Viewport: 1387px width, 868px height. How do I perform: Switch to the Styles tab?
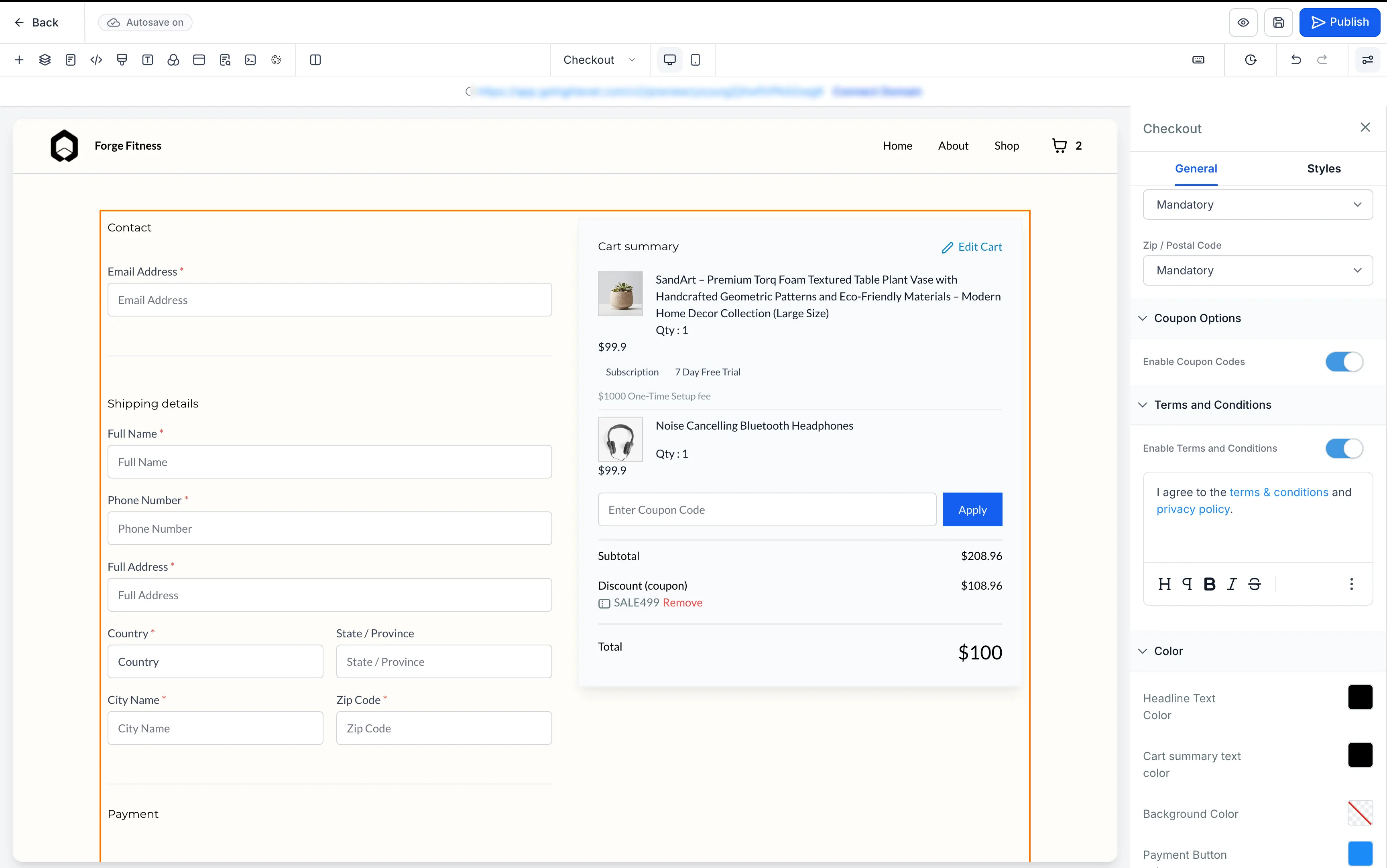coord(1324,168)
